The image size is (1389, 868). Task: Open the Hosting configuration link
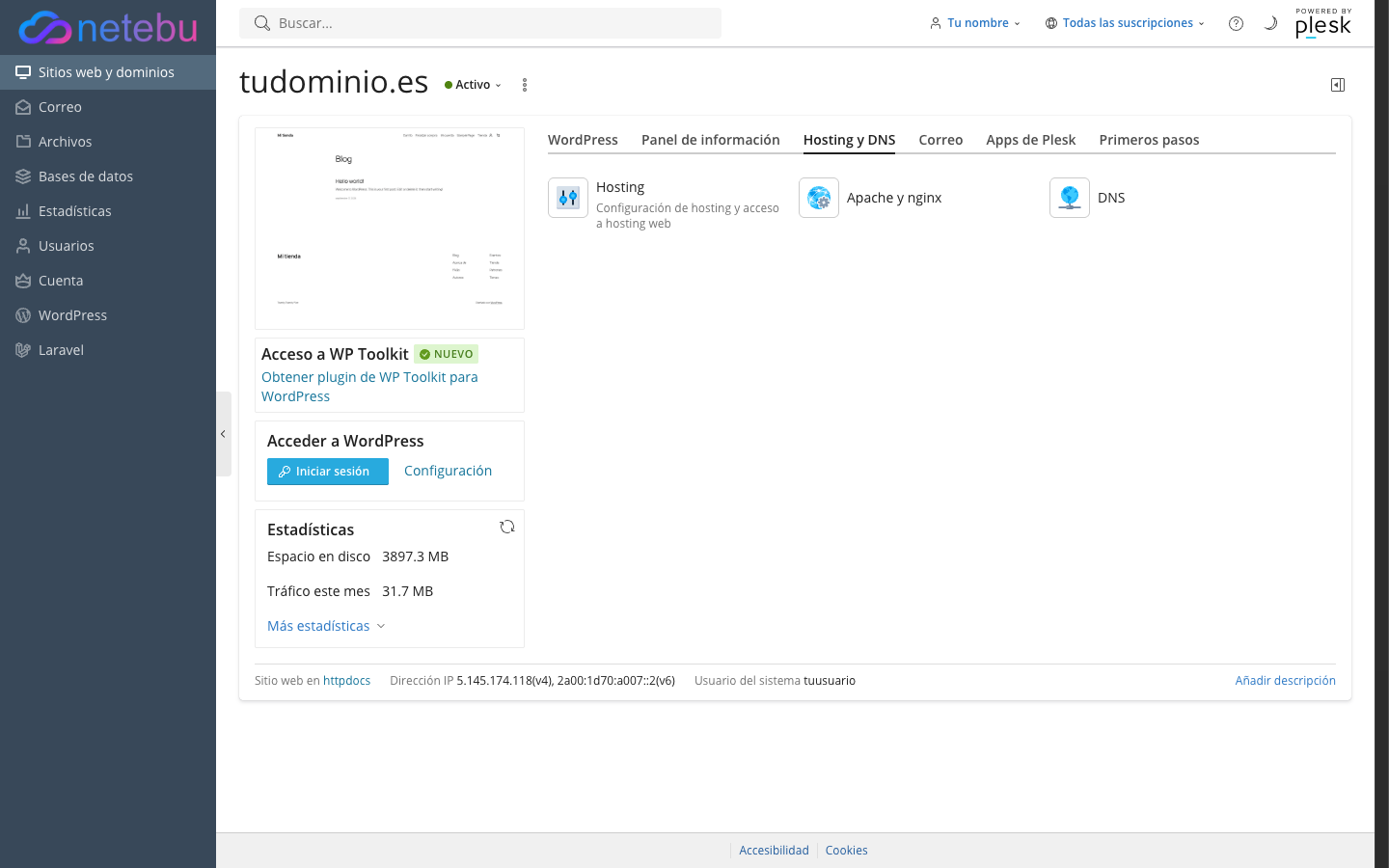pos(620,187)
